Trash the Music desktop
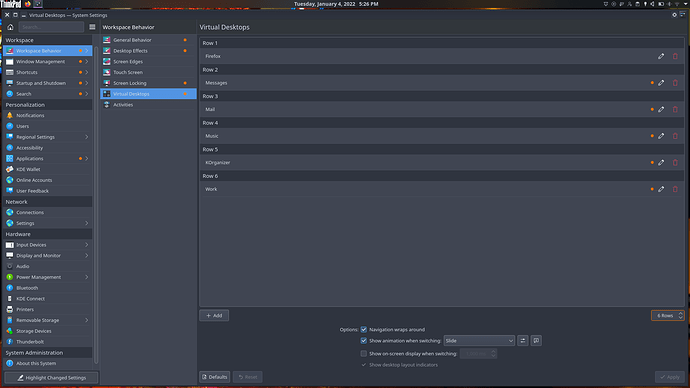 675,136
